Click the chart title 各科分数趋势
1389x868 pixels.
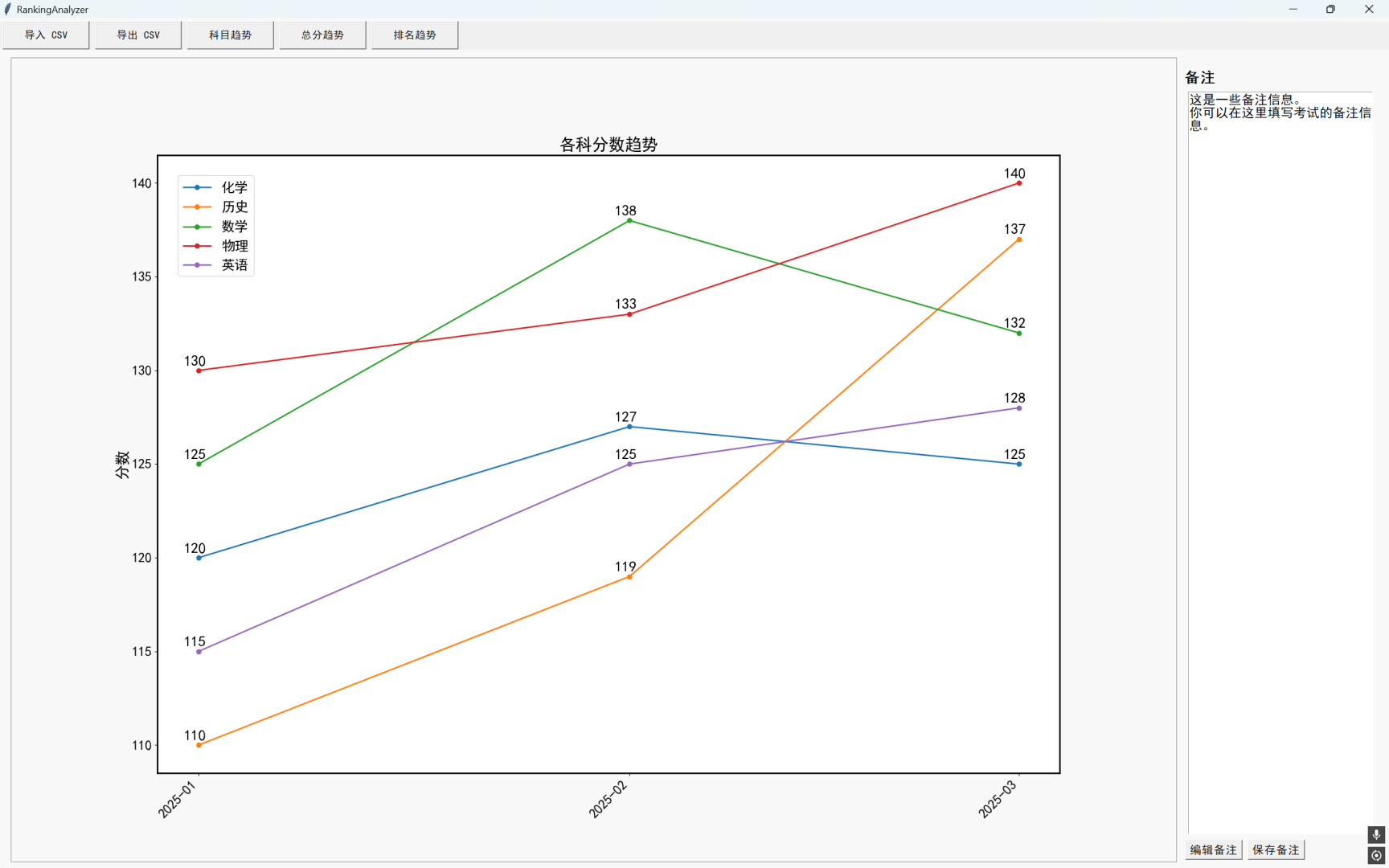608,145
